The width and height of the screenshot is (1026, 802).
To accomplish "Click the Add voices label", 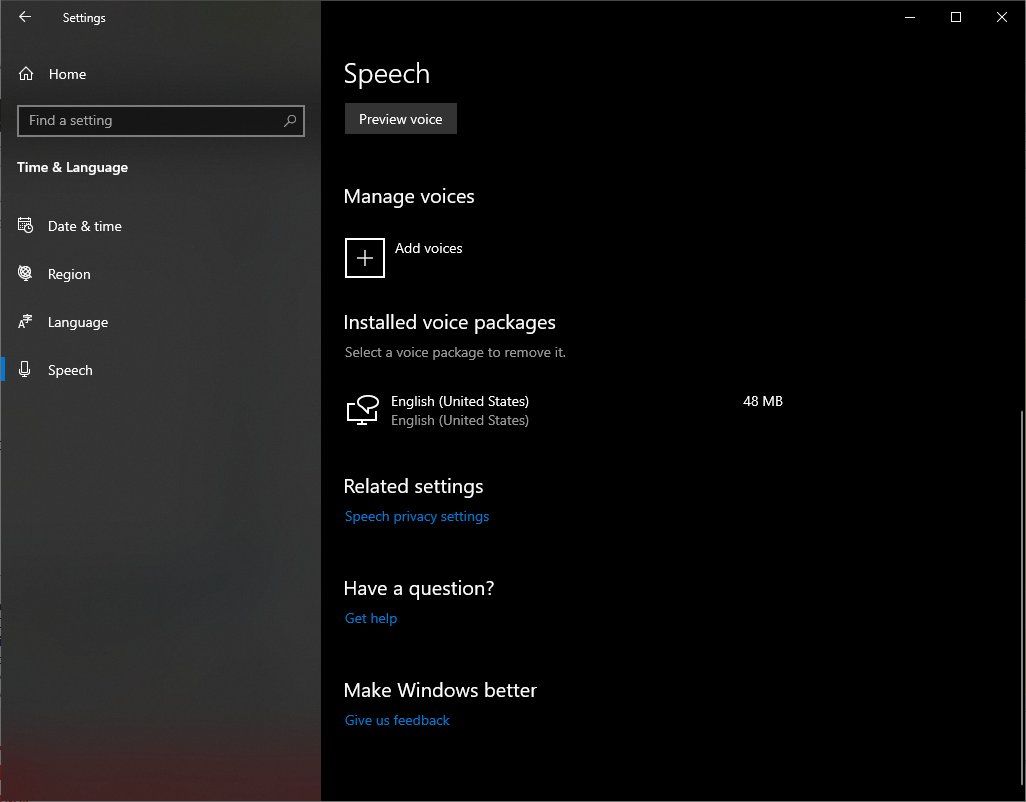I will point(429,248).
